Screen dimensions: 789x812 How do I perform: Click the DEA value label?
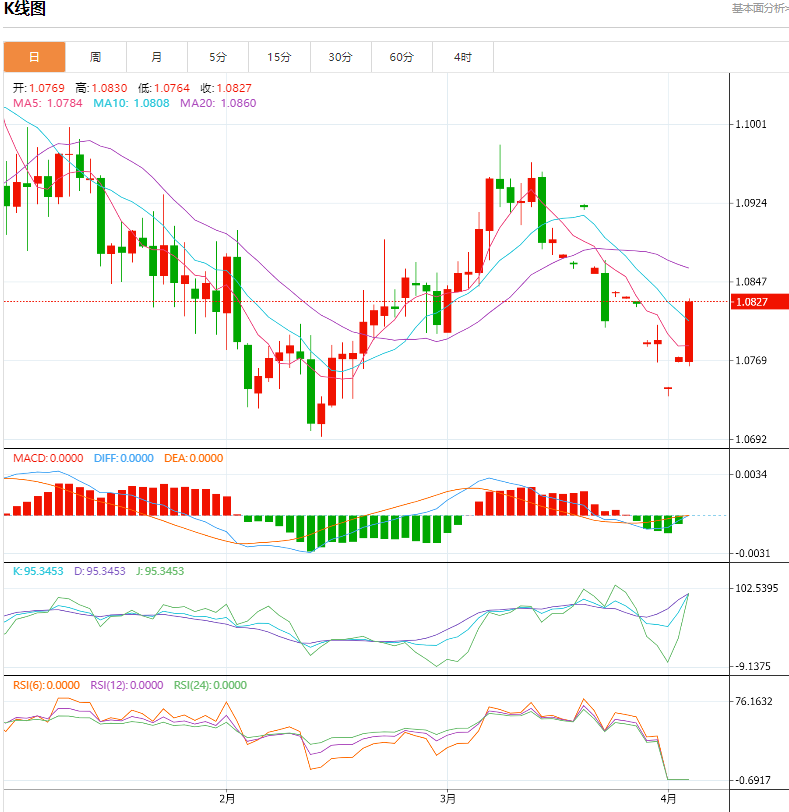(x=193, y=458)
